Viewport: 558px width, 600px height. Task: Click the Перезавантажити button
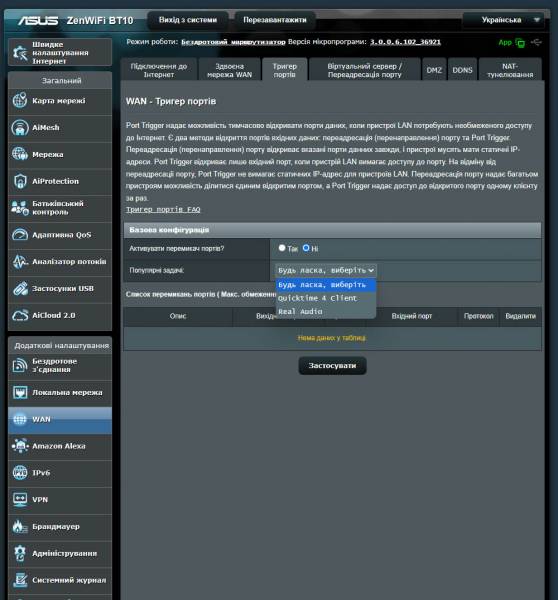(275, 20)
